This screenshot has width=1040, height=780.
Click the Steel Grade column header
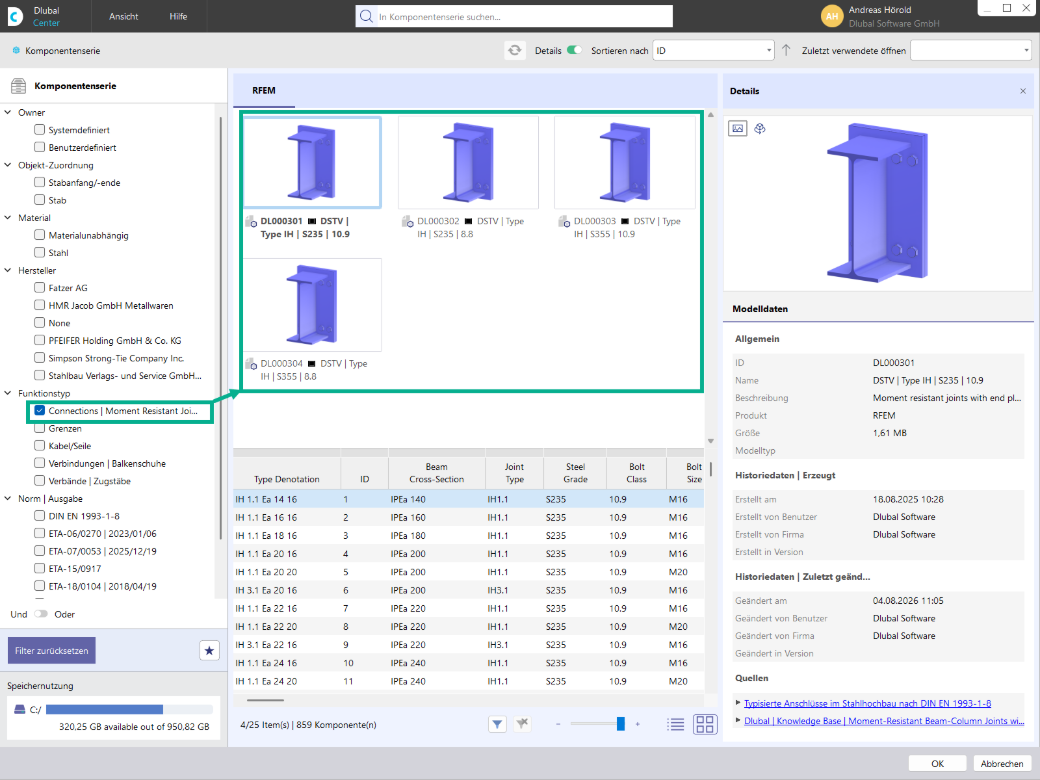pyautogui.click(x=576, y=473)
